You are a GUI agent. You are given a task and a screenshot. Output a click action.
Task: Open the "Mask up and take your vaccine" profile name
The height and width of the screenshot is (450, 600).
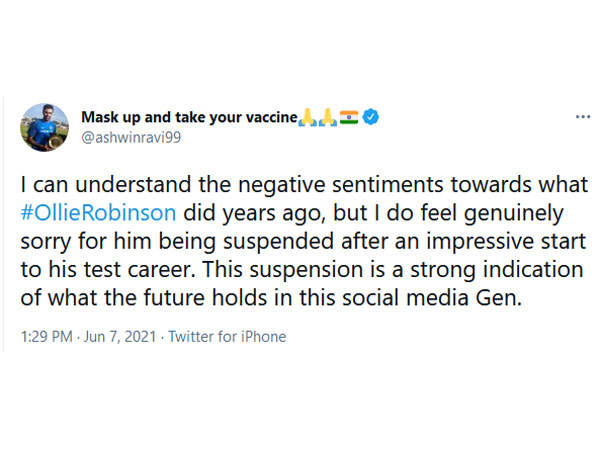(189, 118)
